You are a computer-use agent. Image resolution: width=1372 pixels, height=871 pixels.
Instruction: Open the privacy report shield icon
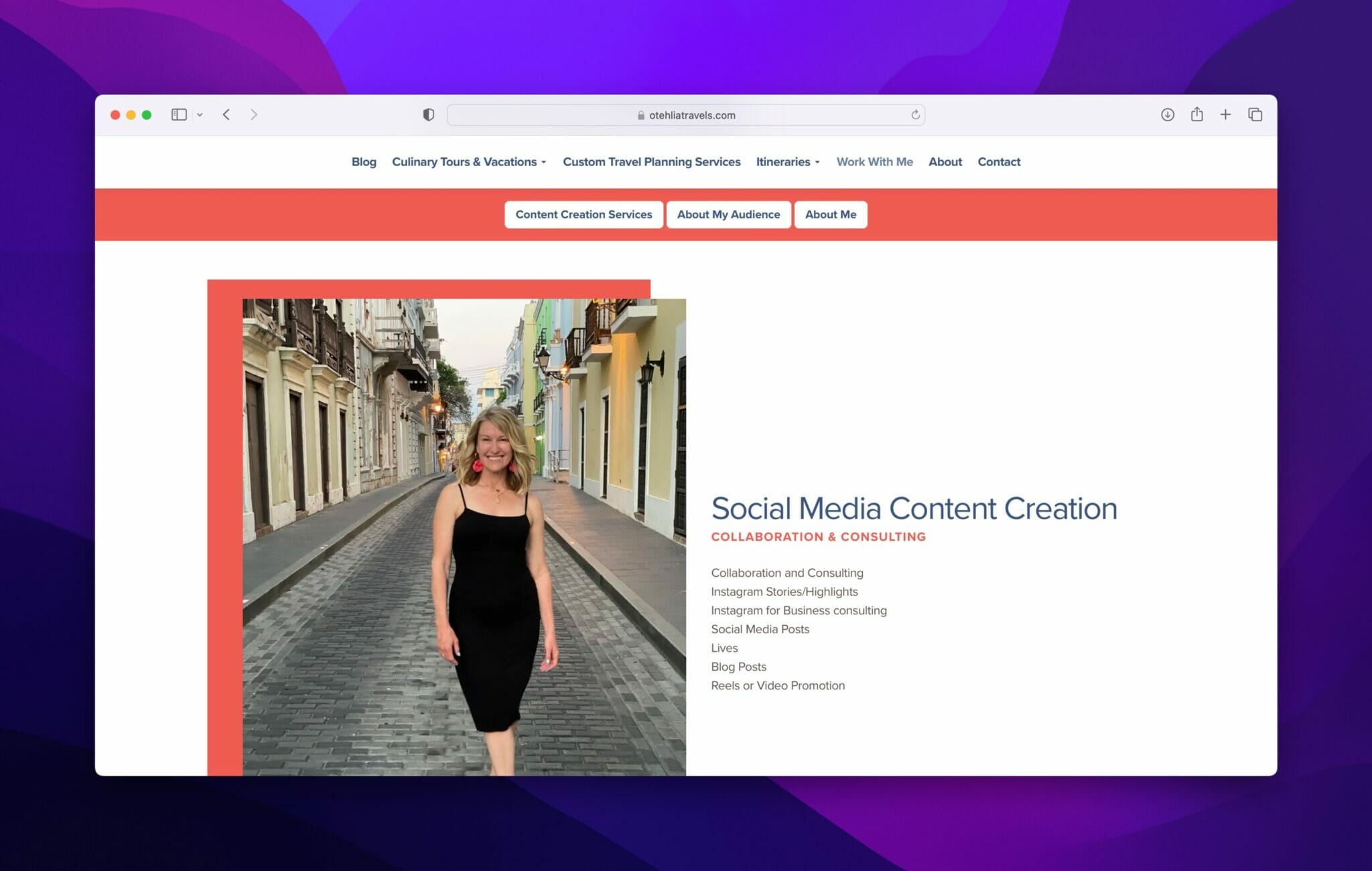pyautogui.click(x=429, y=115)
